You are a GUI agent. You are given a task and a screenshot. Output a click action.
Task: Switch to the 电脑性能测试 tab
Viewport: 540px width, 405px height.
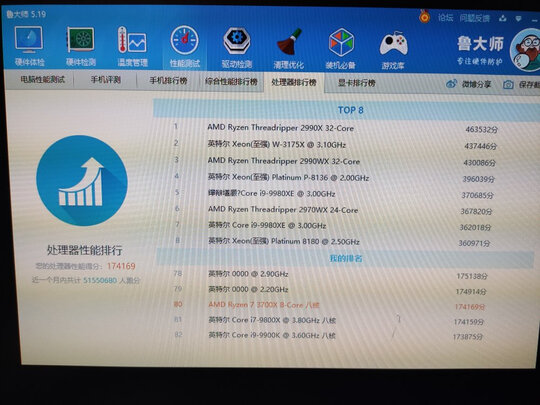pos(42,80)
